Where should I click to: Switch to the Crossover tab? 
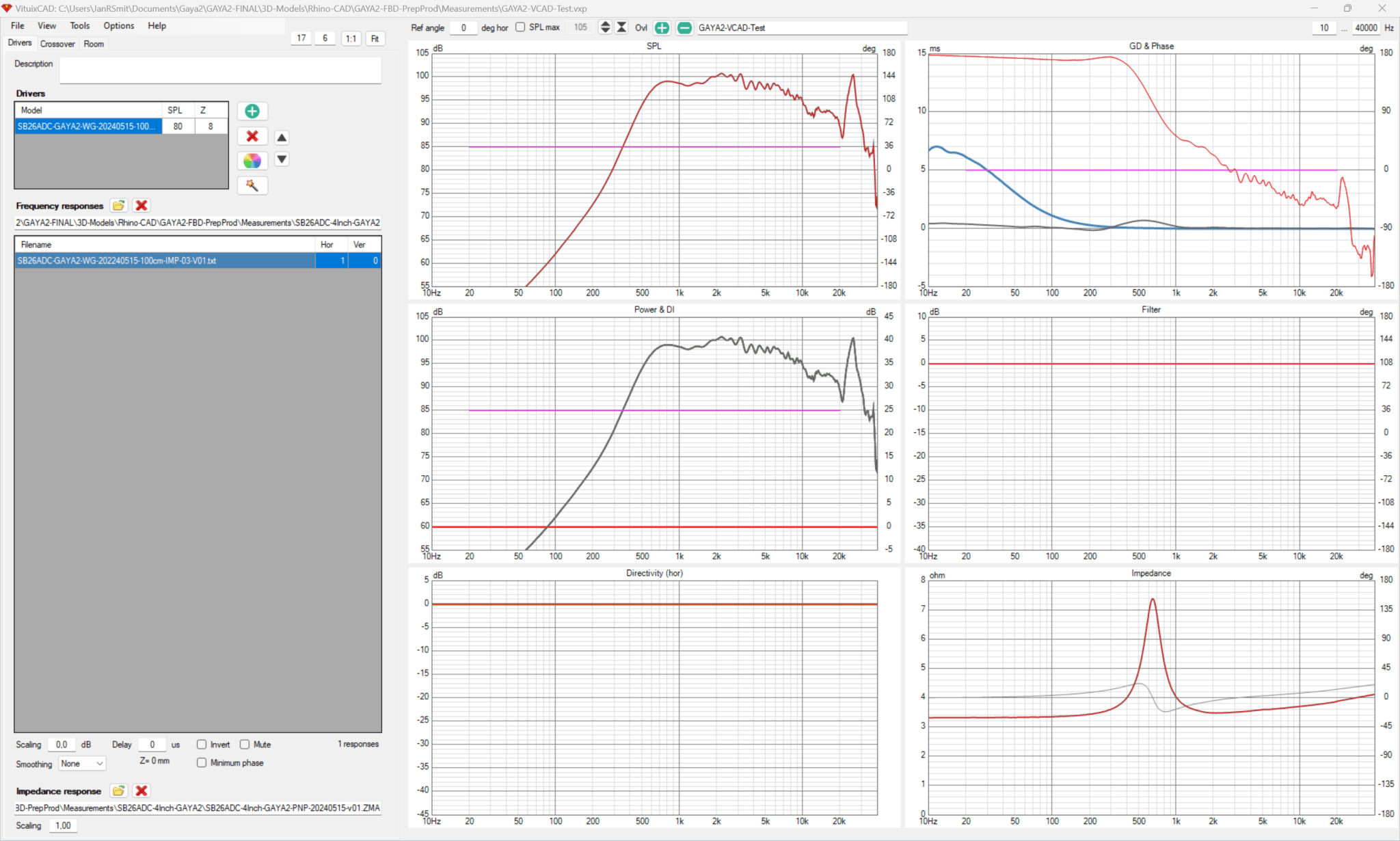coord(57,44)
